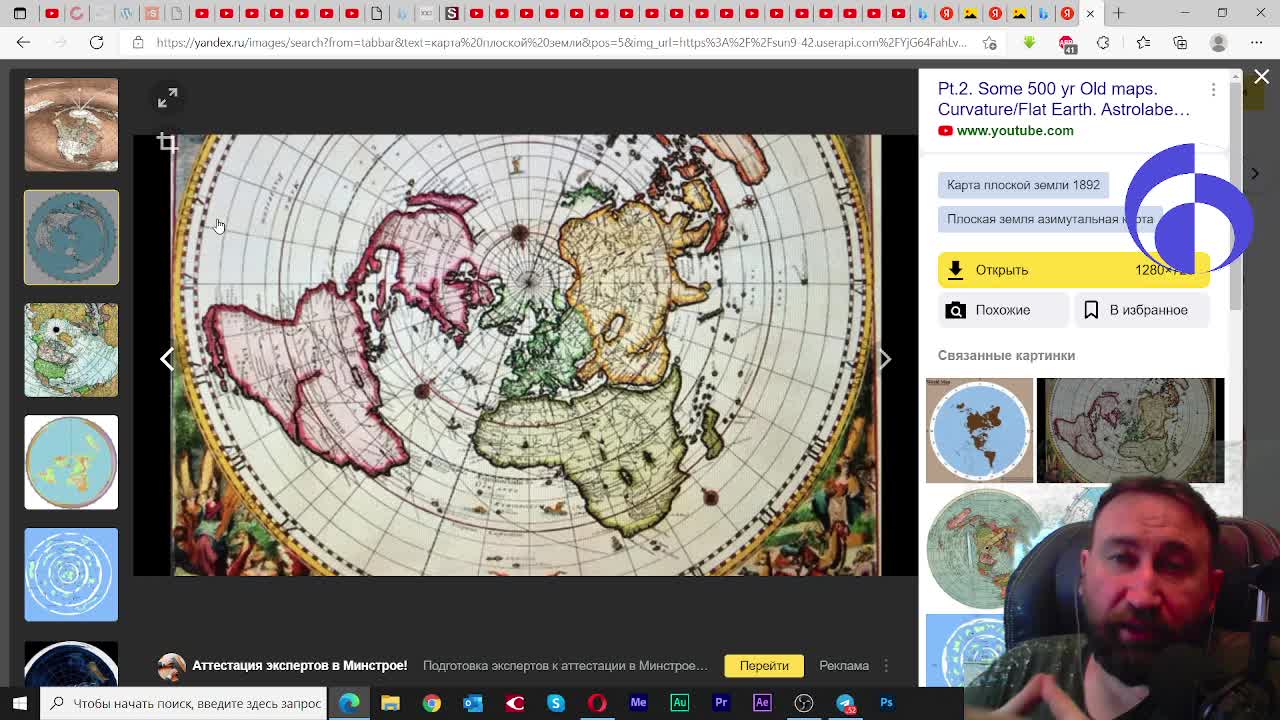Go to next image with right arrow
The image size is (1280, 720).
885,359
